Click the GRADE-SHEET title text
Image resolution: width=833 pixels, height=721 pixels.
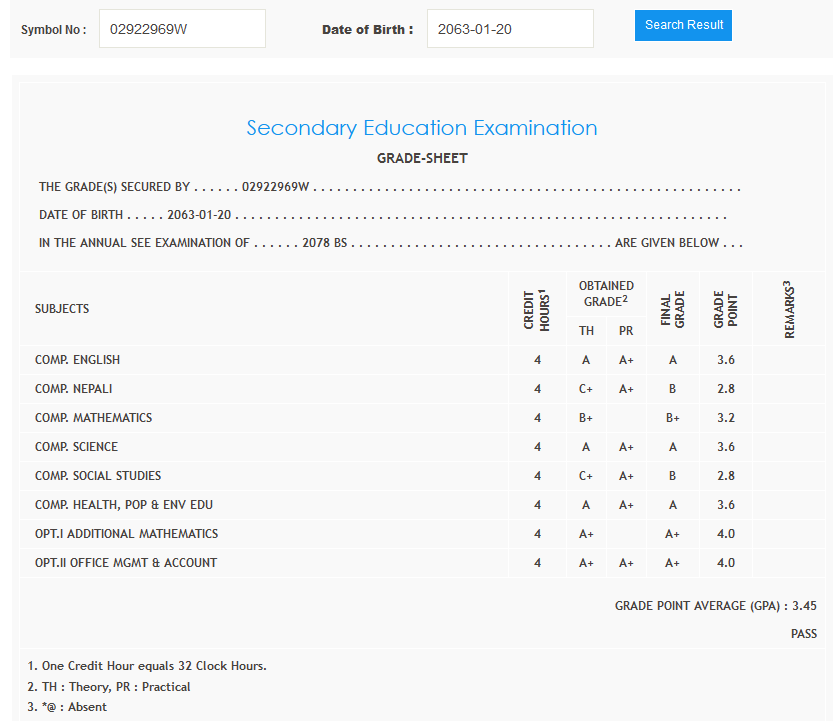(x=421, y=158)
